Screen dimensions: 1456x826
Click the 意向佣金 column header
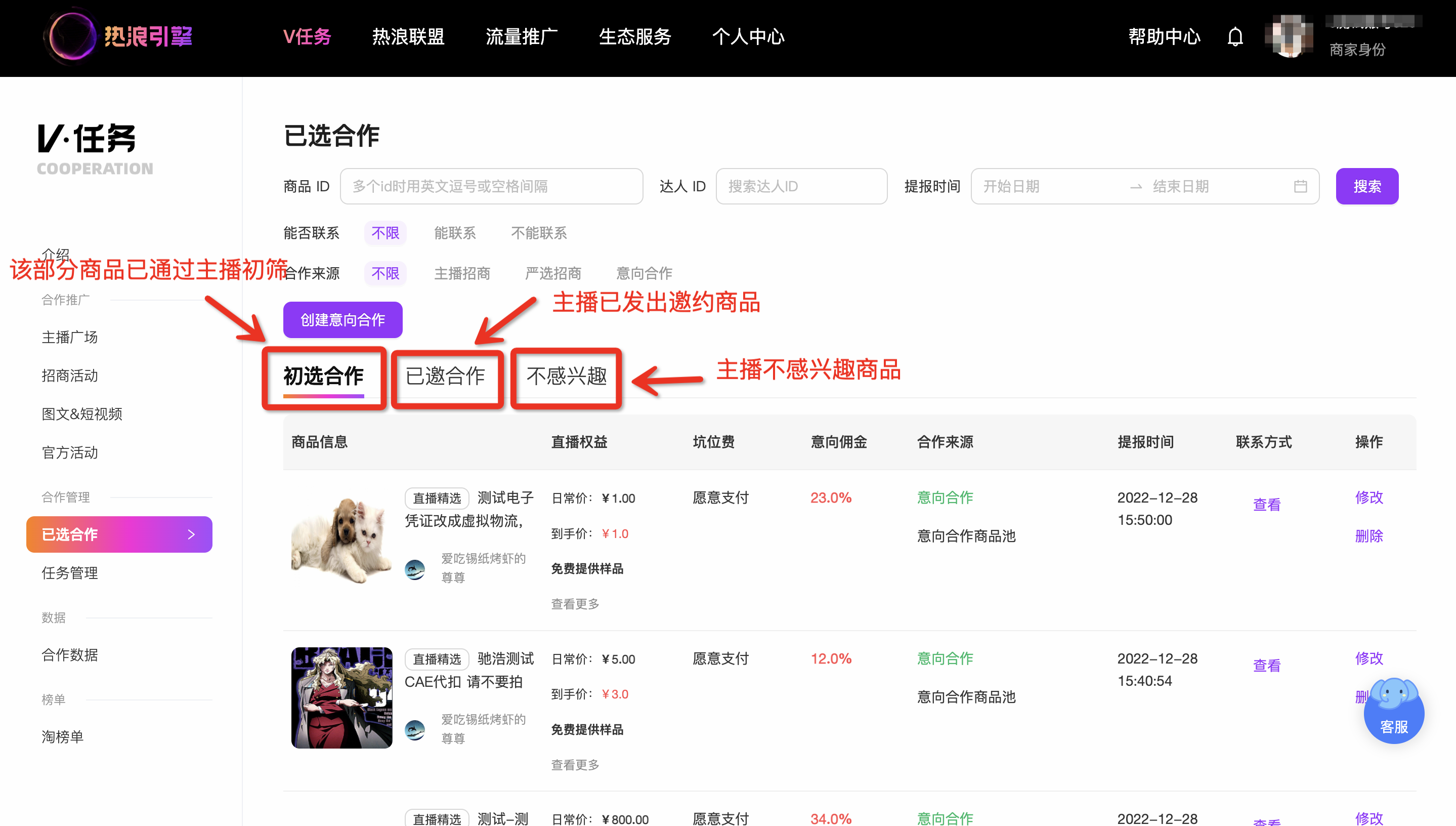839,442
